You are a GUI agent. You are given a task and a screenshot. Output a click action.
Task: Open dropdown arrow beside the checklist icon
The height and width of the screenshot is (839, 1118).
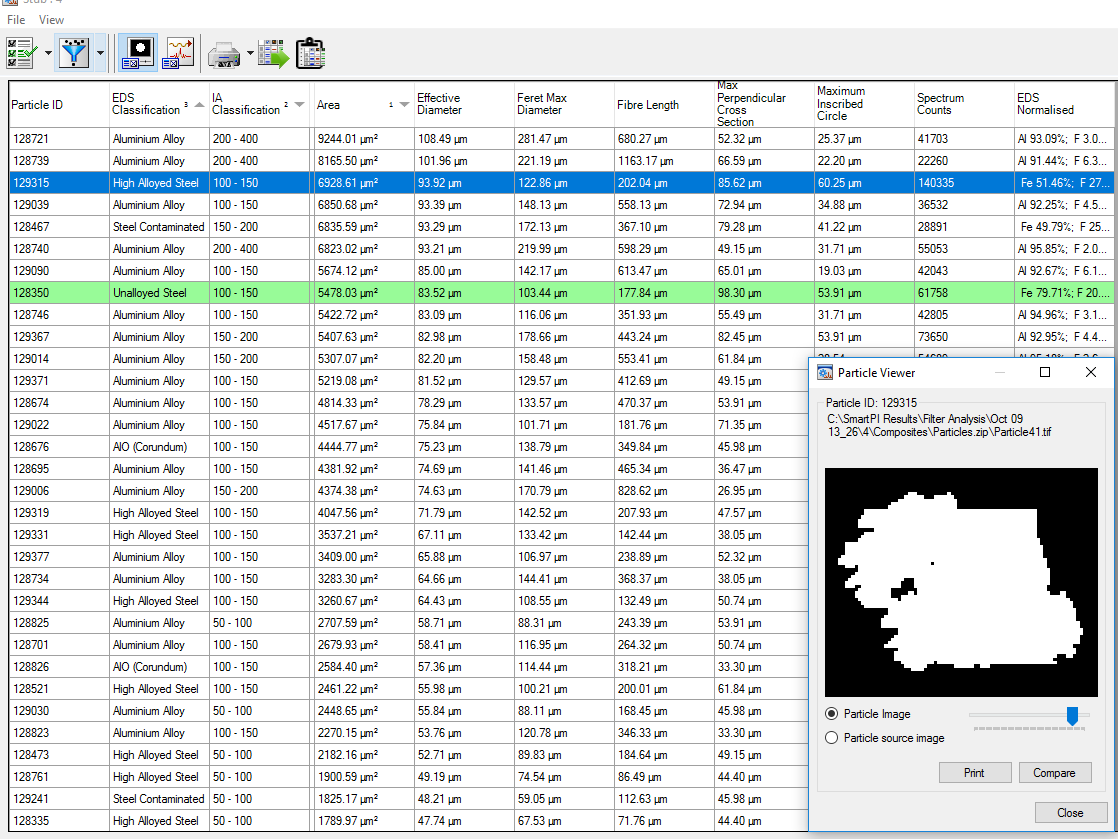coord(47,54)
